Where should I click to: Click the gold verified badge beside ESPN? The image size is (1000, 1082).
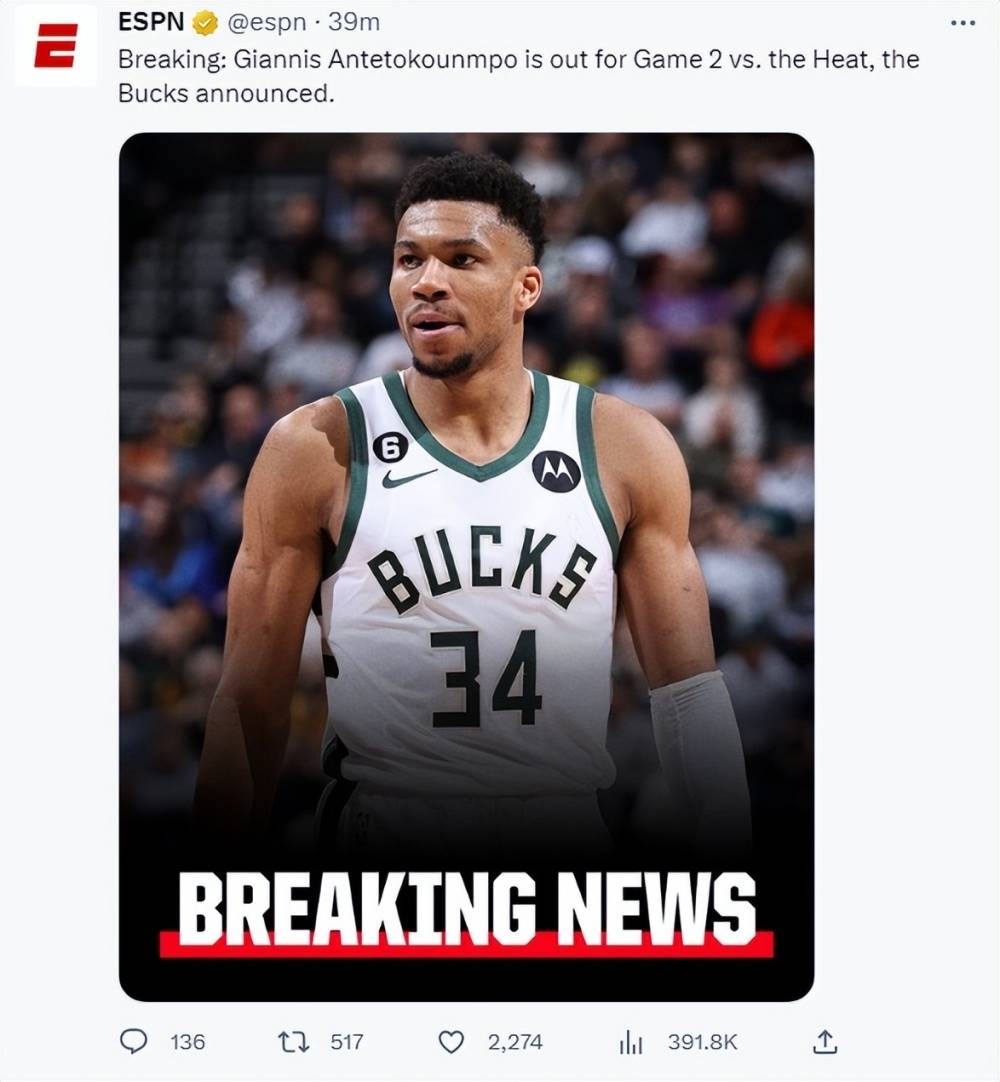click(204, 23)
